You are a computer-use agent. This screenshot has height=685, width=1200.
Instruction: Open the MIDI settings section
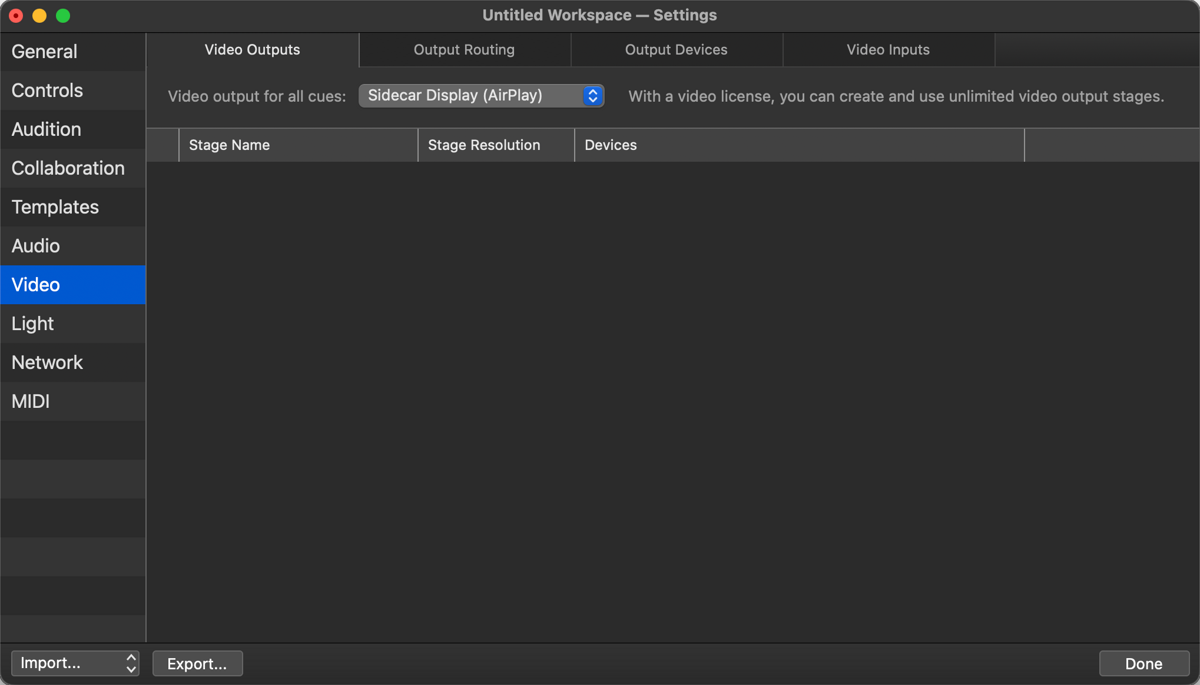click(73, 402)
